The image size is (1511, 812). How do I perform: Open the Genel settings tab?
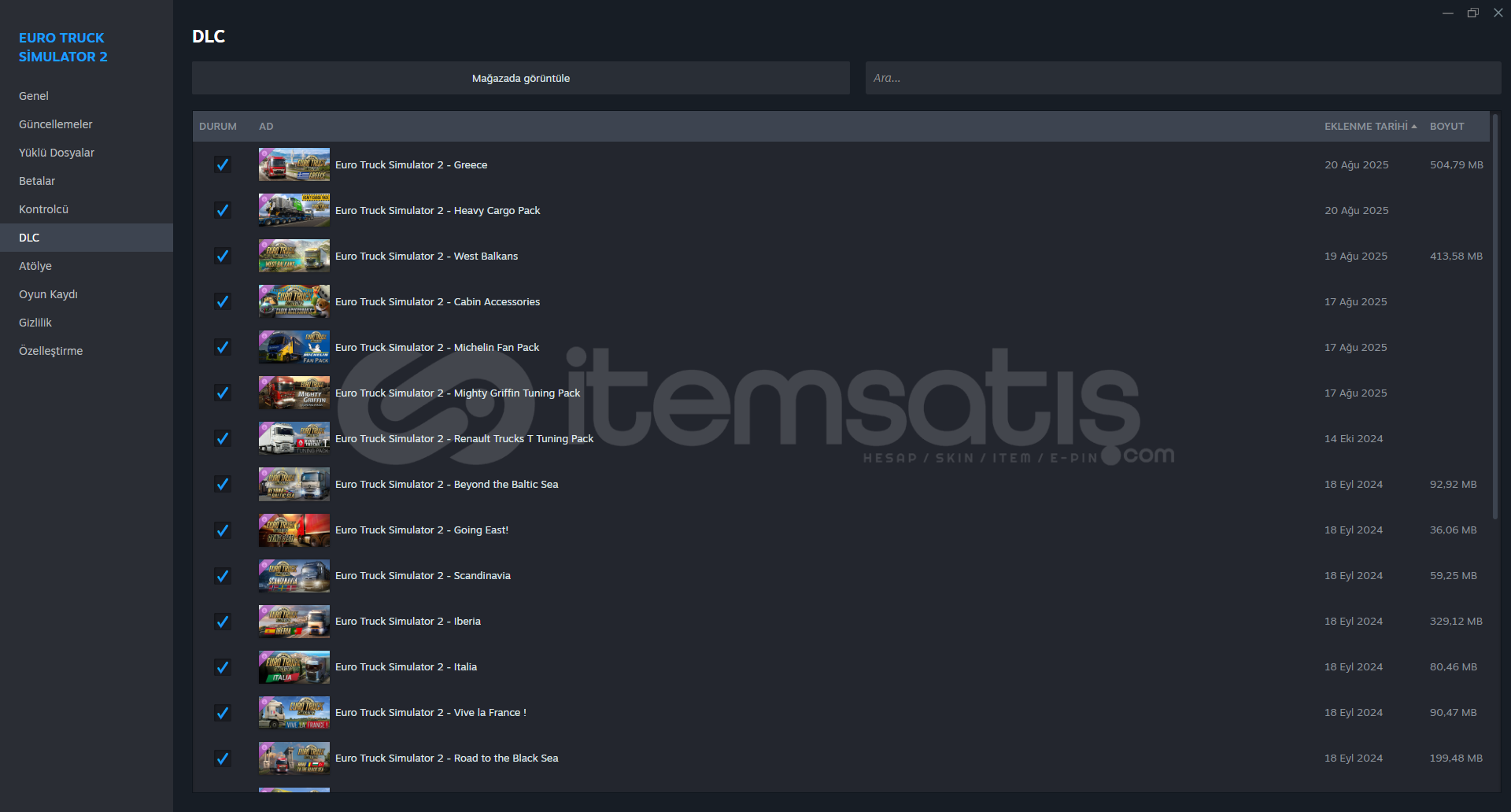pyautogui.click(x=87, y=96)
